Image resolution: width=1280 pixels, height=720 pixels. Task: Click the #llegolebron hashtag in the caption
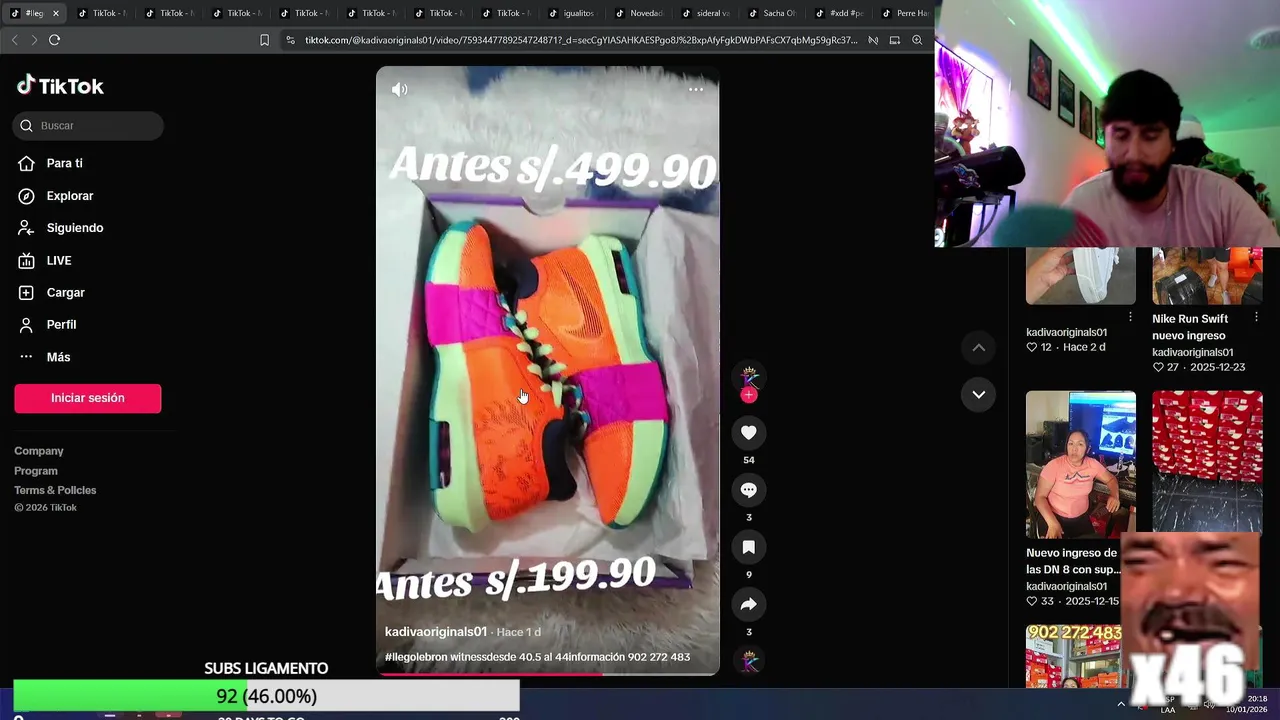point(417,657)
